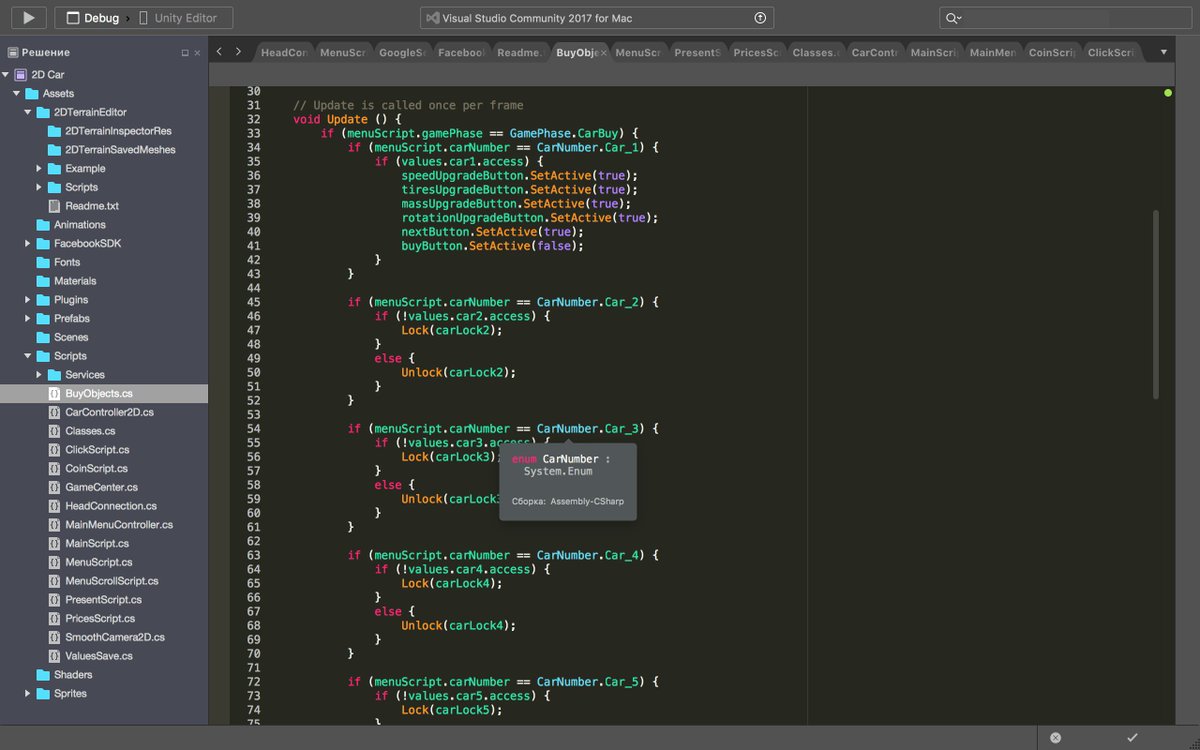
Task: Click the C# icon beside BuyObjects.cs
Action: (x=55, y=393)
